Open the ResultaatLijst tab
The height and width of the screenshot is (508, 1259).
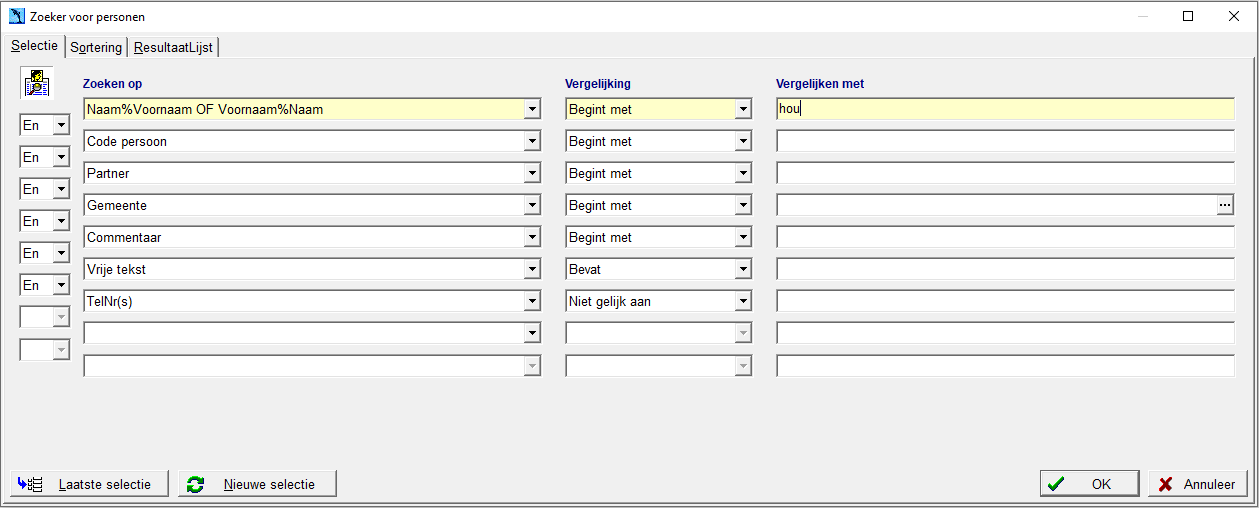click(x=173, y=47)
